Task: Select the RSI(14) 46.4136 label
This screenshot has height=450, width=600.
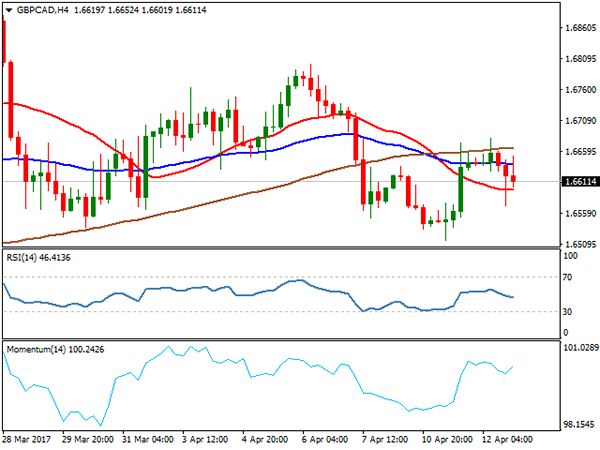Action: click(x=38, y=258)
